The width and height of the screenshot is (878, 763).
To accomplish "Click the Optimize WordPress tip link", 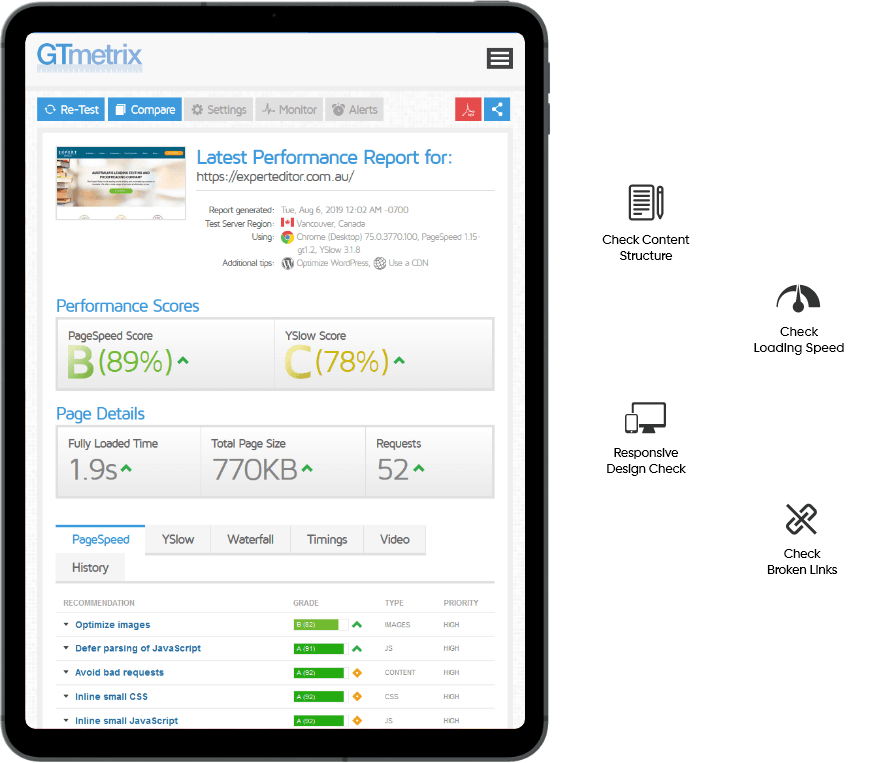I will click(x=333, y=263).
